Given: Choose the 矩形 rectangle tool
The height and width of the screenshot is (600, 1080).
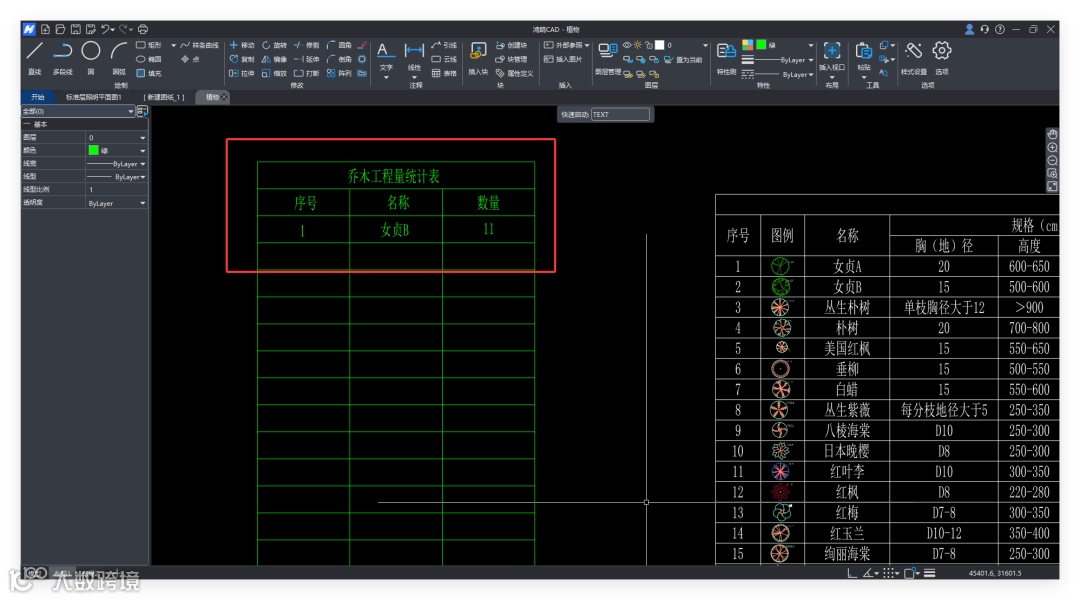Looking at the screenshot, I should [148, 45].
